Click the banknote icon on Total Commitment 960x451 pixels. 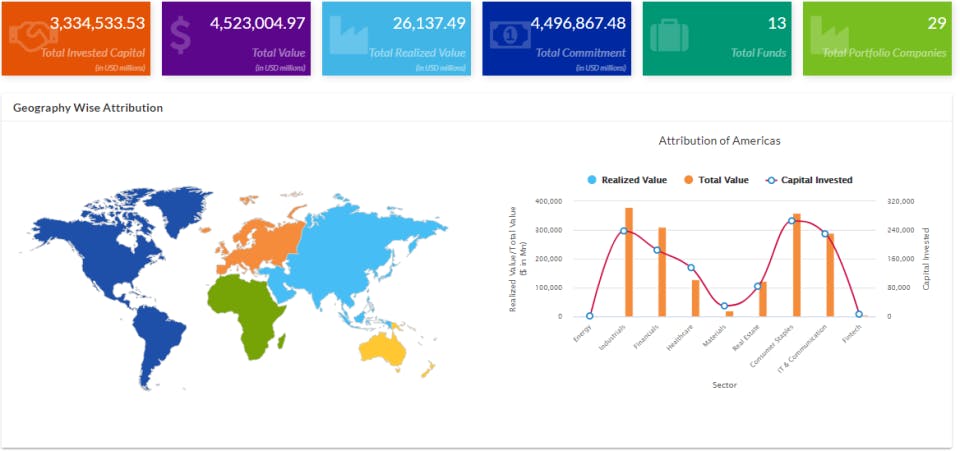coord(510,35)
